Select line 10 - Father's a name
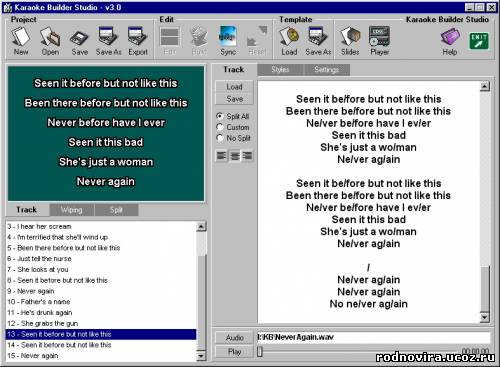The image size is (500, 367). [101, 302]
